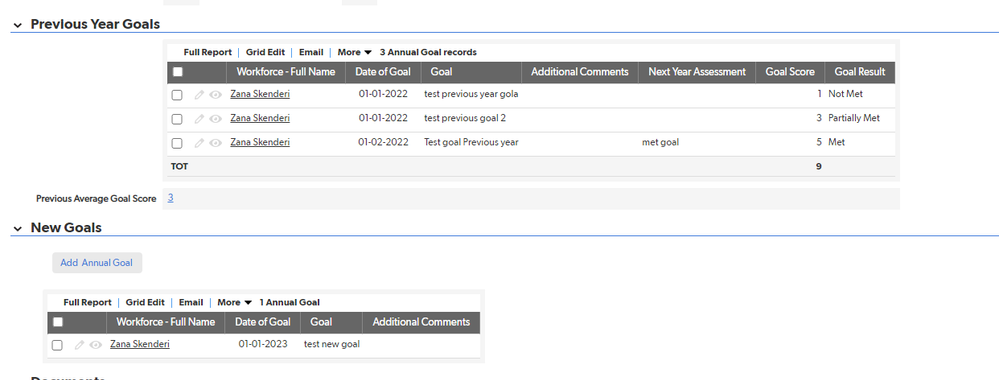
Task: Select 'Not Met' result cell
Action: pyautogui.click(x=845, y=94)
